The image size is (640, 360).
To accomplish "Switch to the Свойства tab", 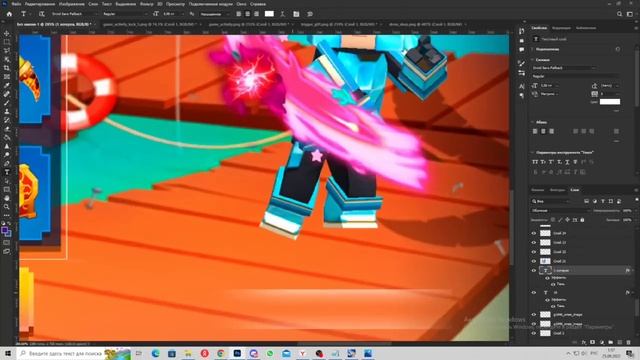I will click(x=539, y=28).
